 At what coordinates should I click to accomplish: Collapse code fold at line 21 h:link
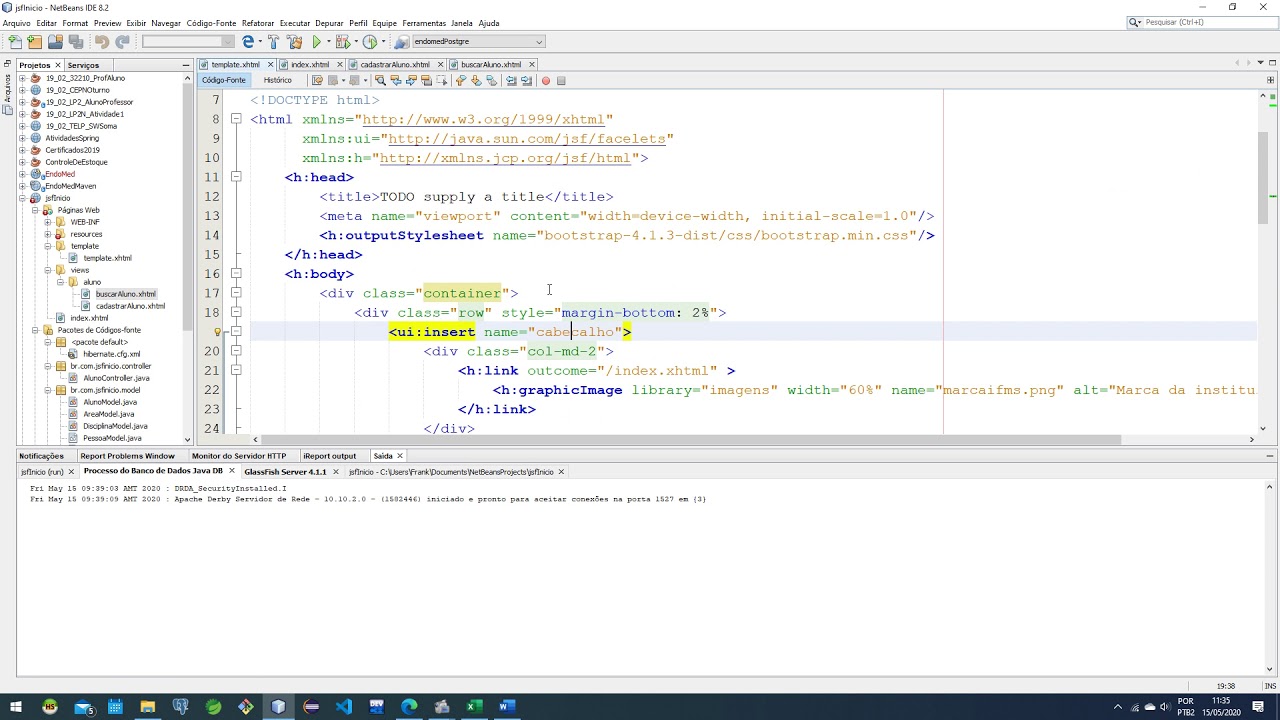(236, 370)
